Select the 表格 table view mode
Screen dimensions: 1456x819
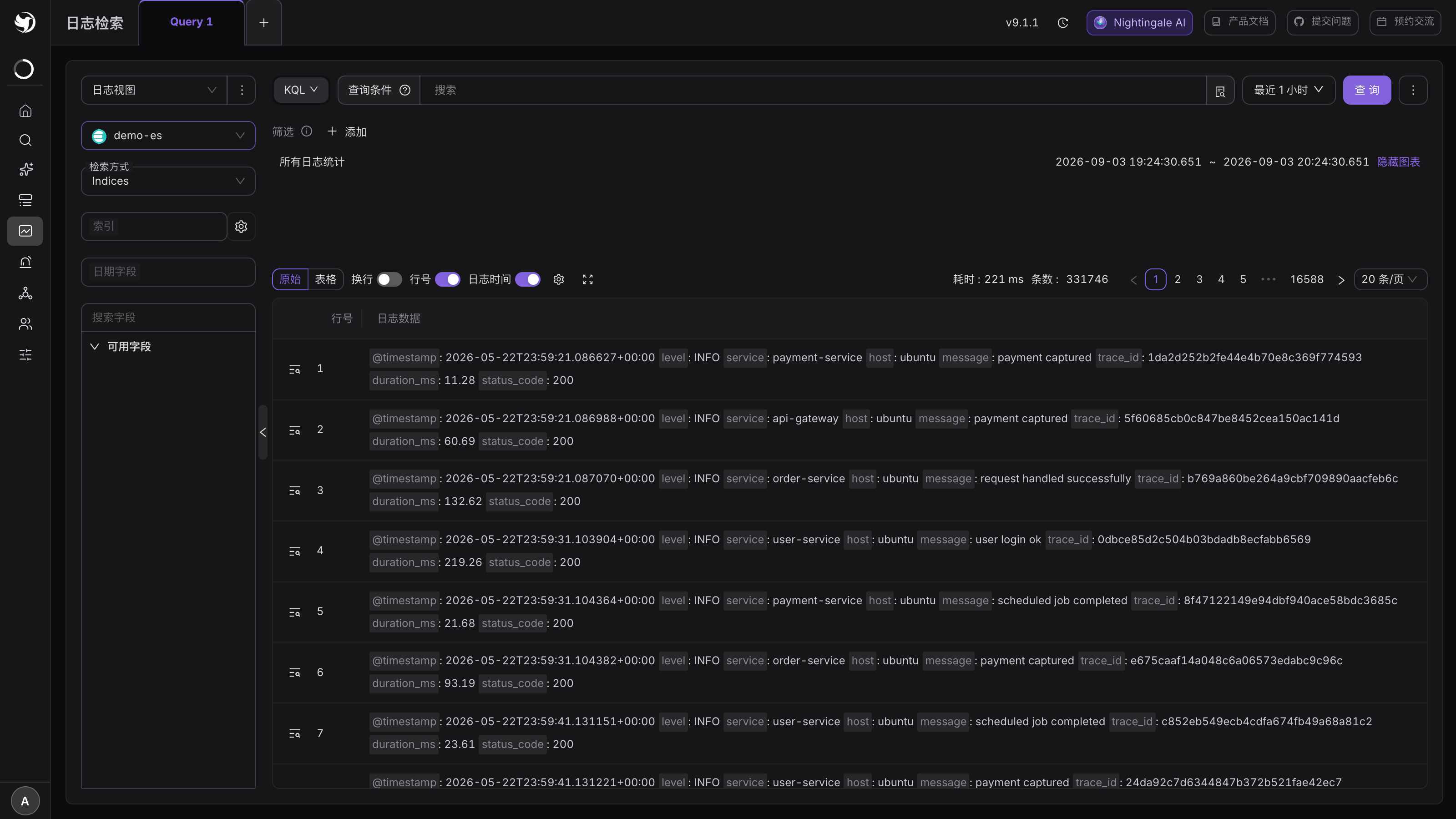pos(326,279)
